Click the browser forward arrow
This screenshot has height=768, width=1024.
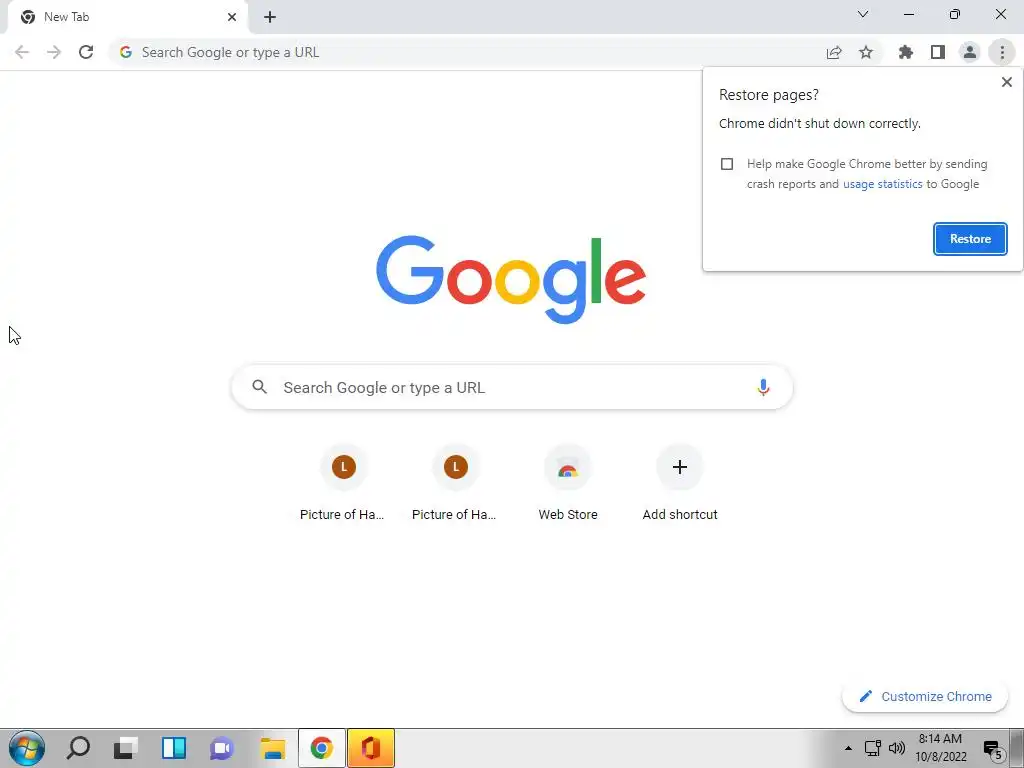54,52
